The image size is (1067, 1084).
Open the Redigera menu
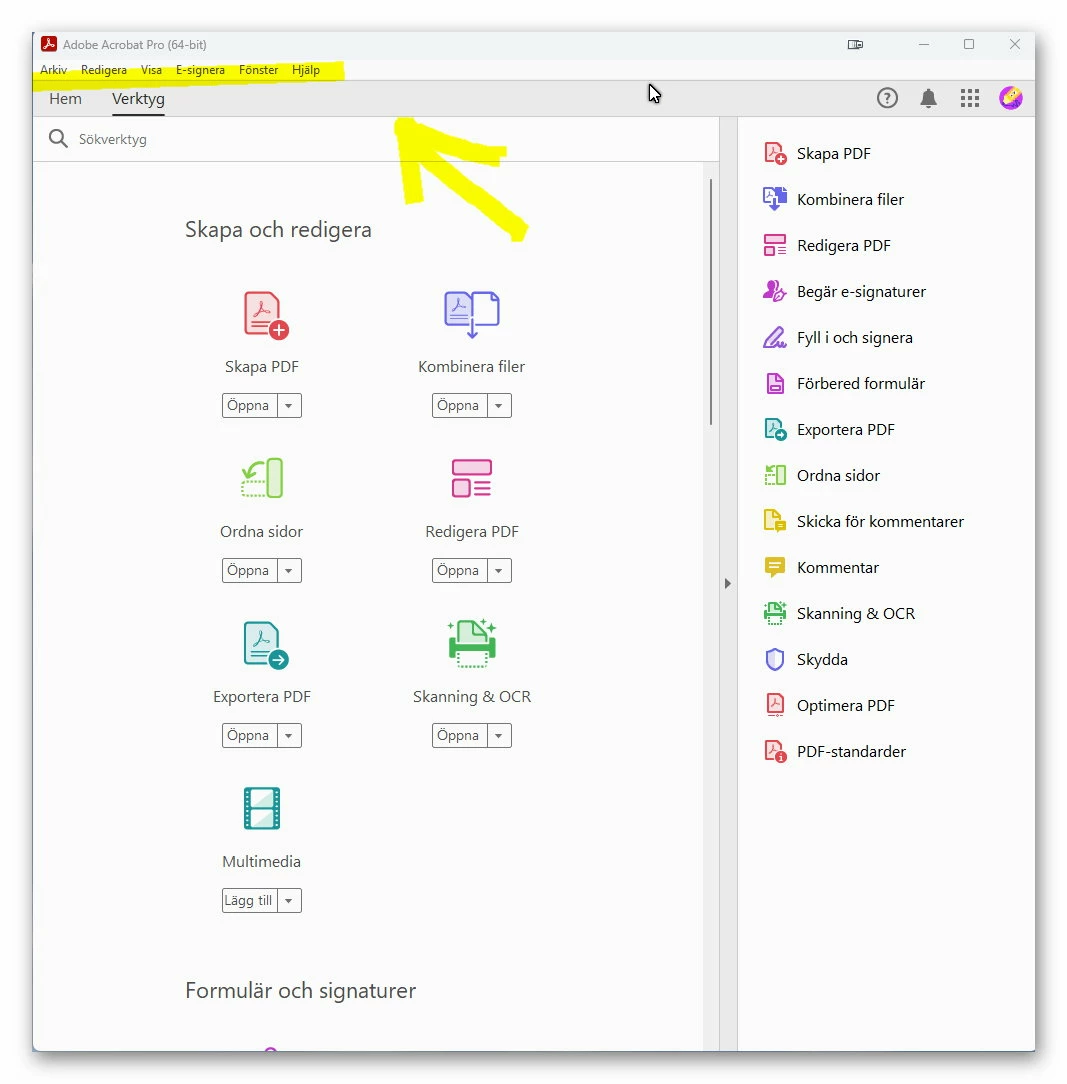click(104, 70)
